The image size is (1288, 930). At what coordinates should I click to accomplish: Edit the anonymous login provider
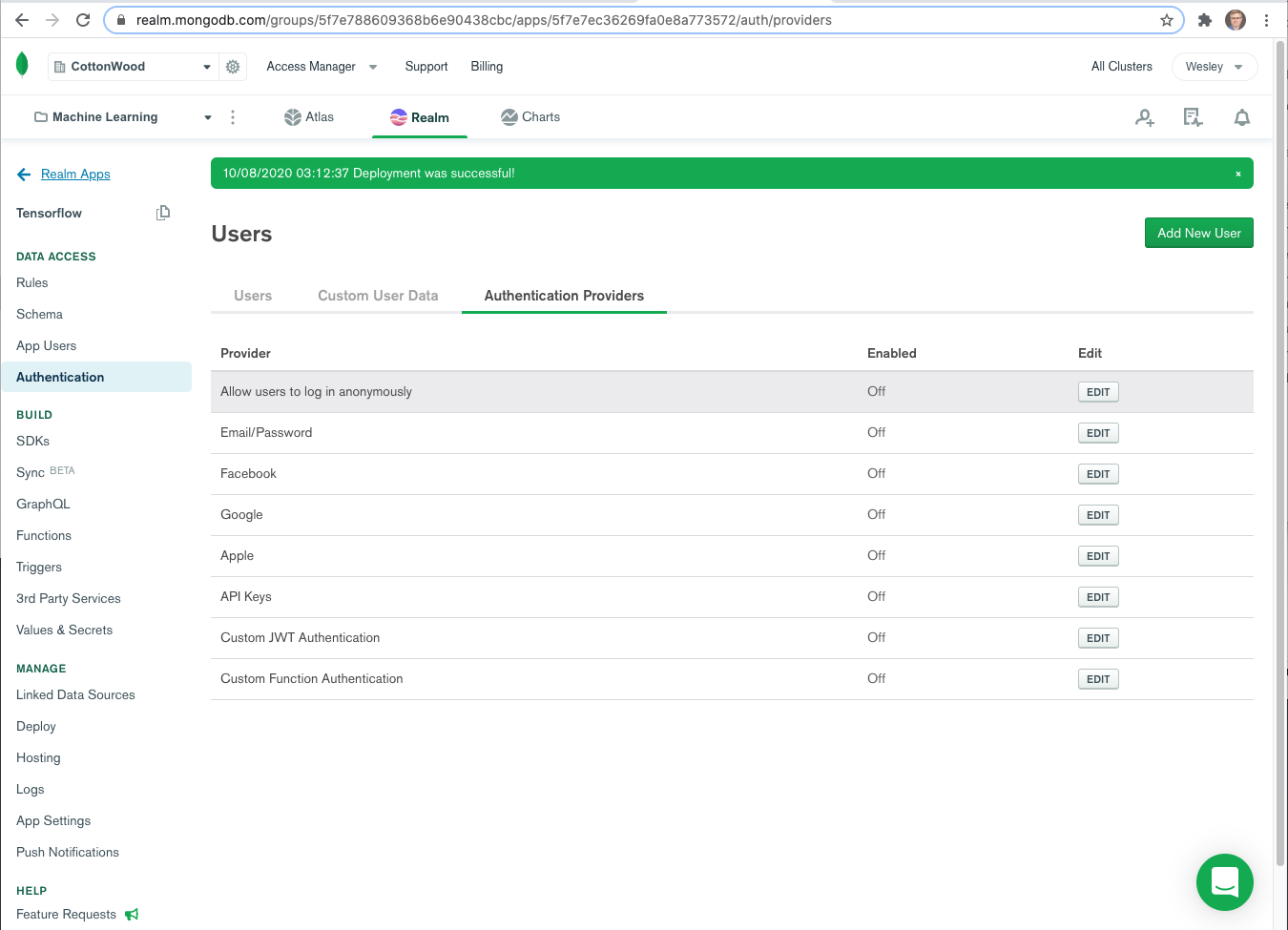pos(1098,392)
